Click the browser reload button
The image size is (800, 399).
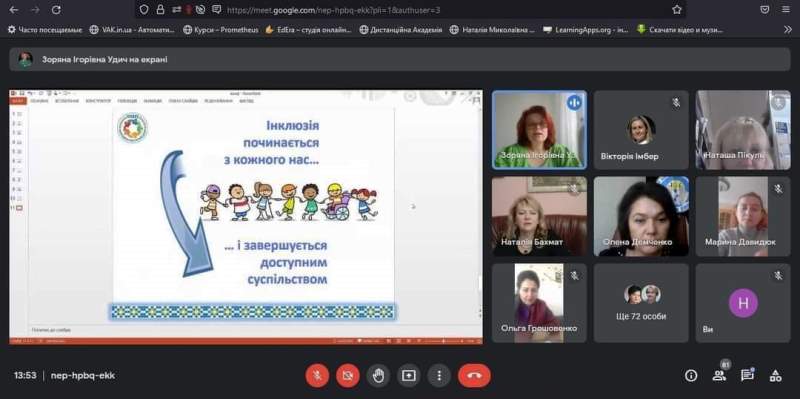tap(56, 10)
